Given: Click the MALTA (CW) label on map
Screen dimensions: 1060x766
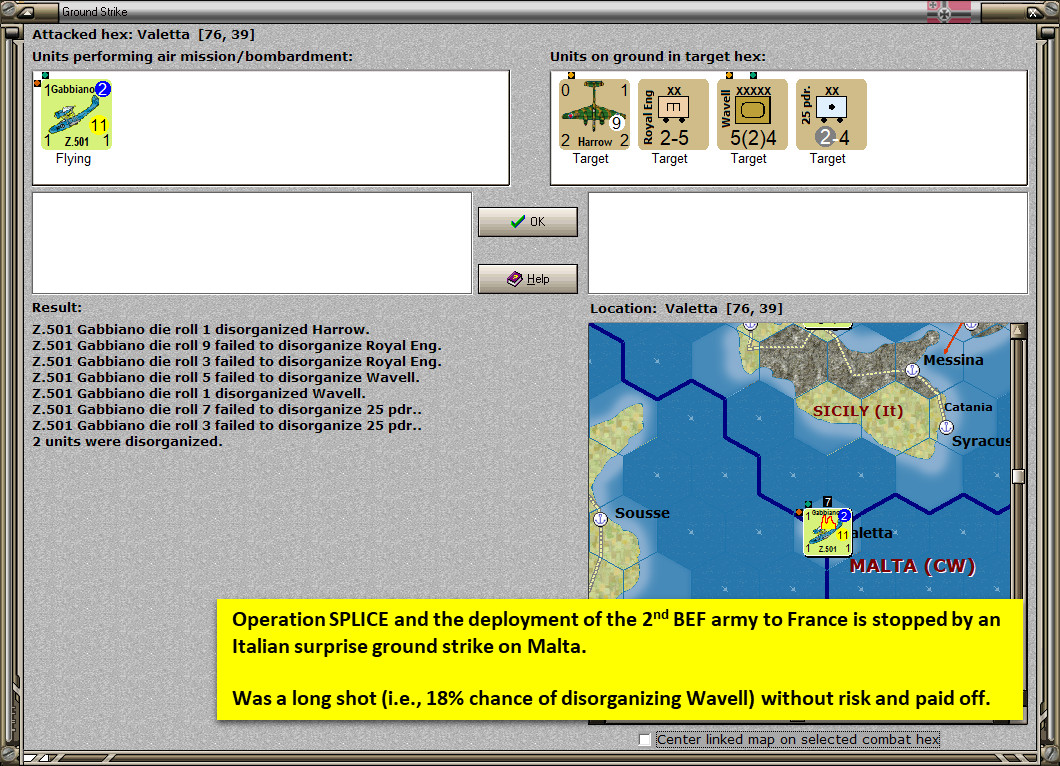Looking at the screenshot, I should (913, 566).
